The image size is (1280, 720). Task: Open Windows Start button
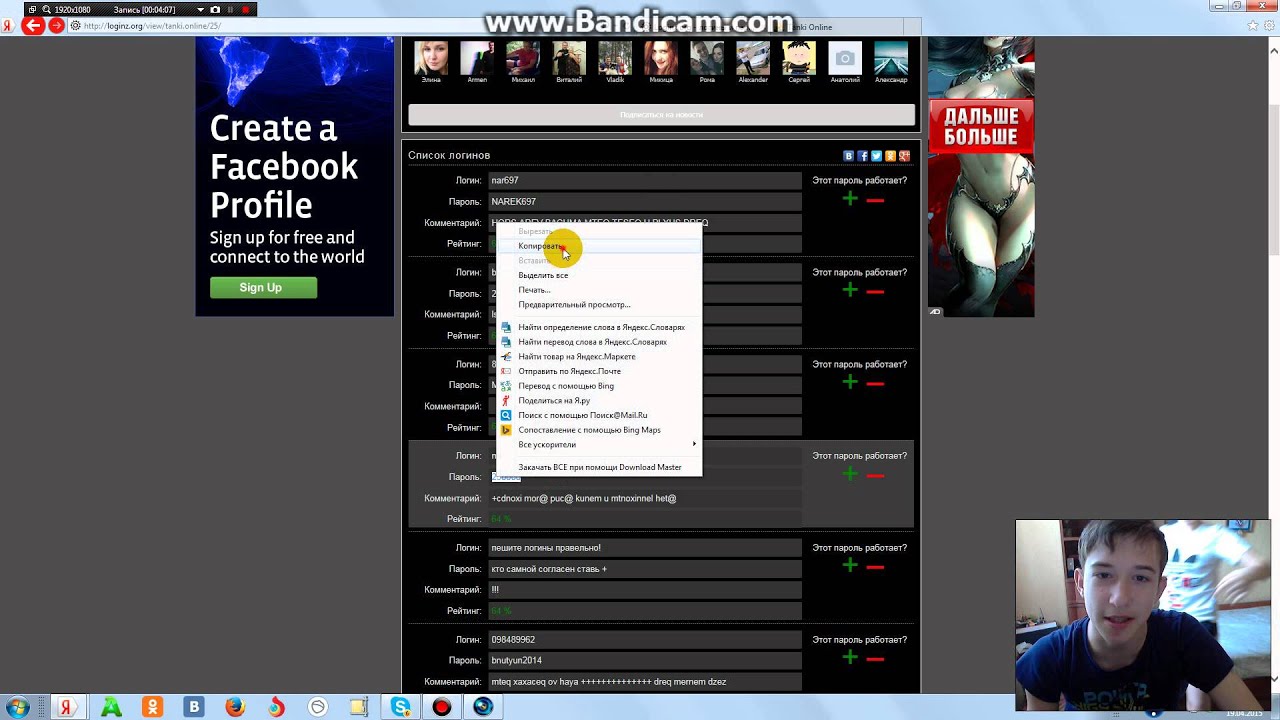click(17, 707)
